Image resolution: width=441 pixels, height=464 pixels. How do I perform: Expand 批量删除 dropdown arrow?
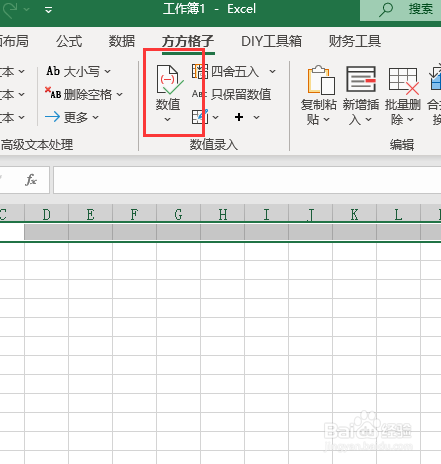[x=410, y=119]
